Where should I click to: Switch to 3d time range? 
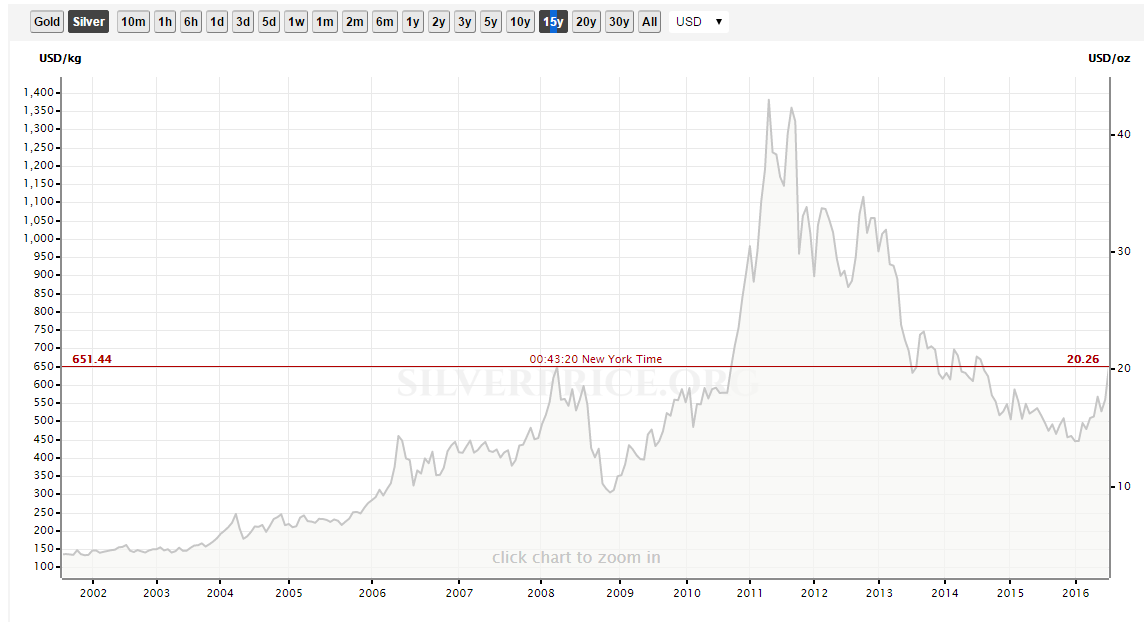pyautogui.click(x=243, y=22)
